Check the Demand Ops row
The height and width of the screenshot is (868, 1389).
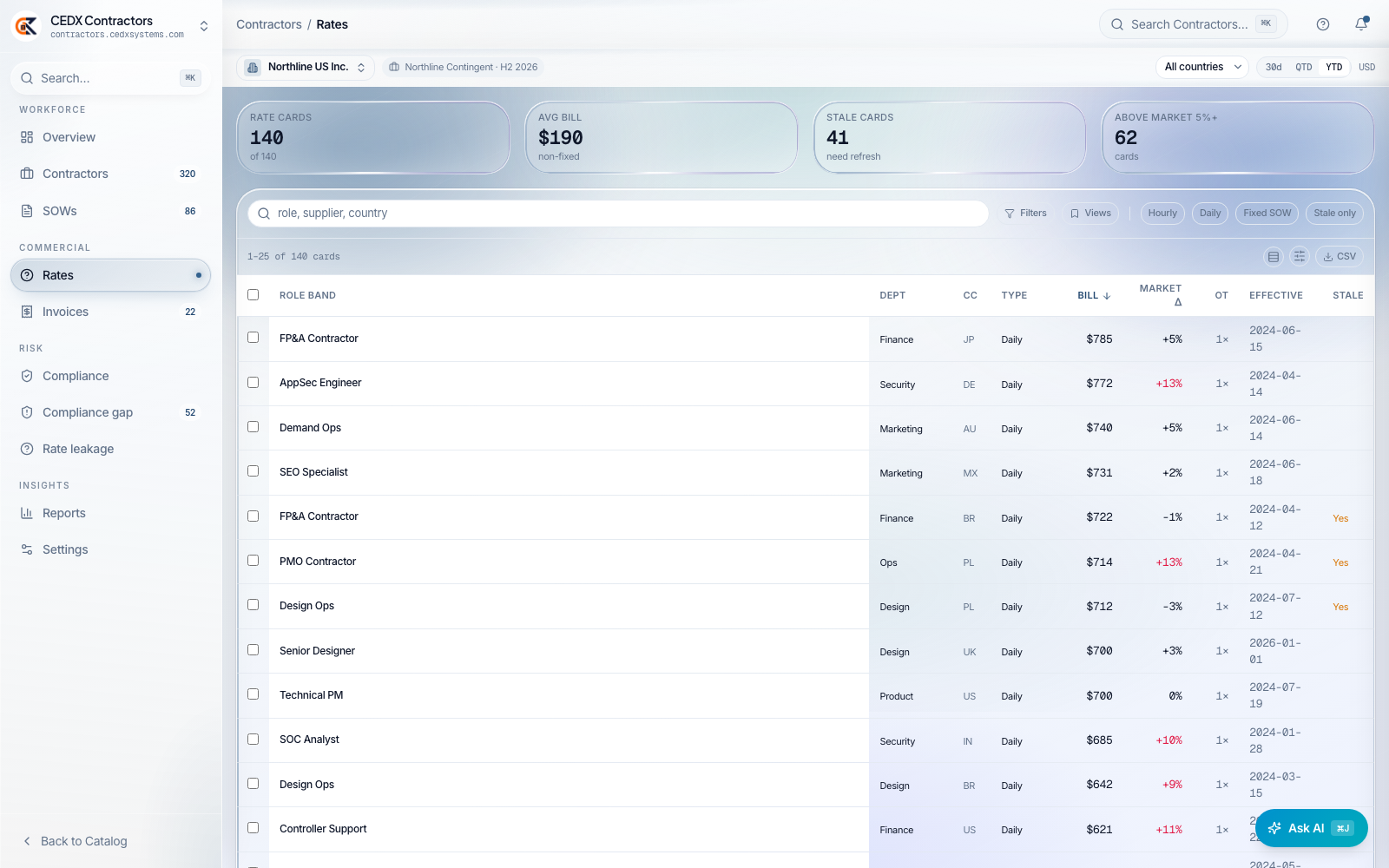tap(253, 427)
